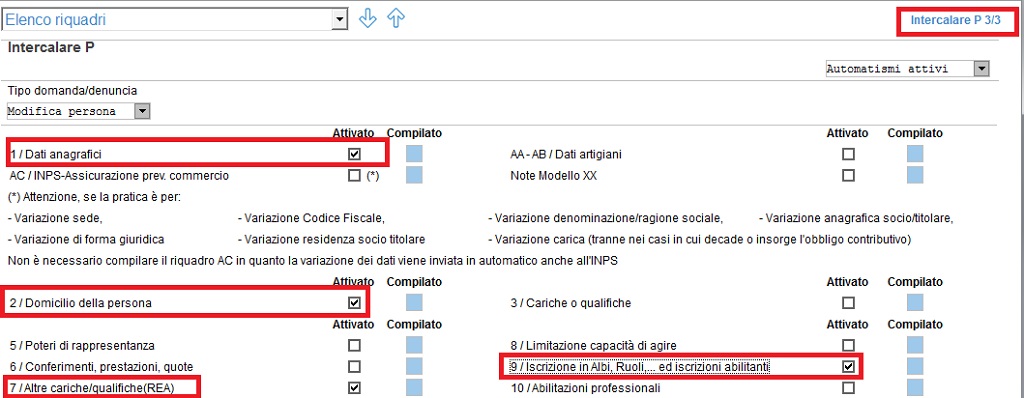Viewport: 1024px width, 398px height.
Task: Expand the Automatismi attivi dropdown
Action: point(981,69)
